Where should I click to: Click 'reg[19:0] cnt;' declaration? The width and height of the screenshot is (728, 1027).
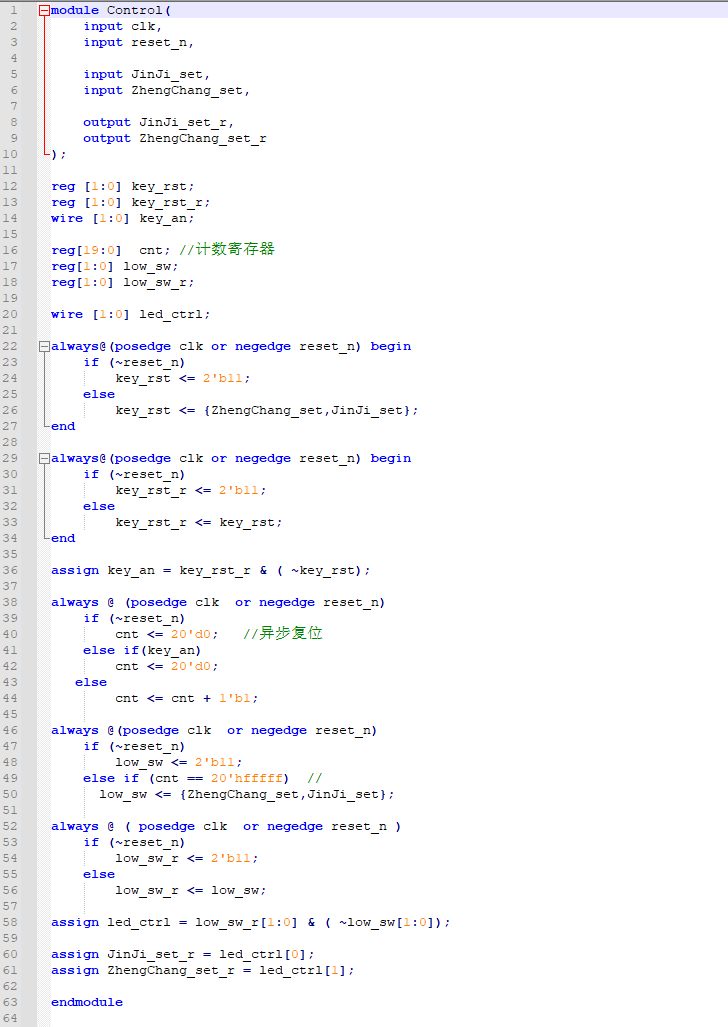point(111,251)
